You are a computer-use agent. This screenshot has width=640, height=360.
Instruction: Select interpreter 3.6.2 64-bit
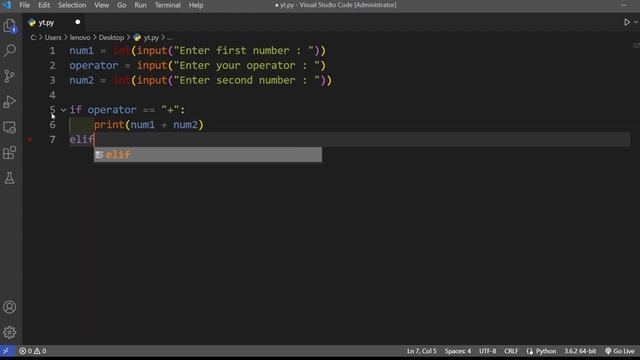tap(580, 351)
